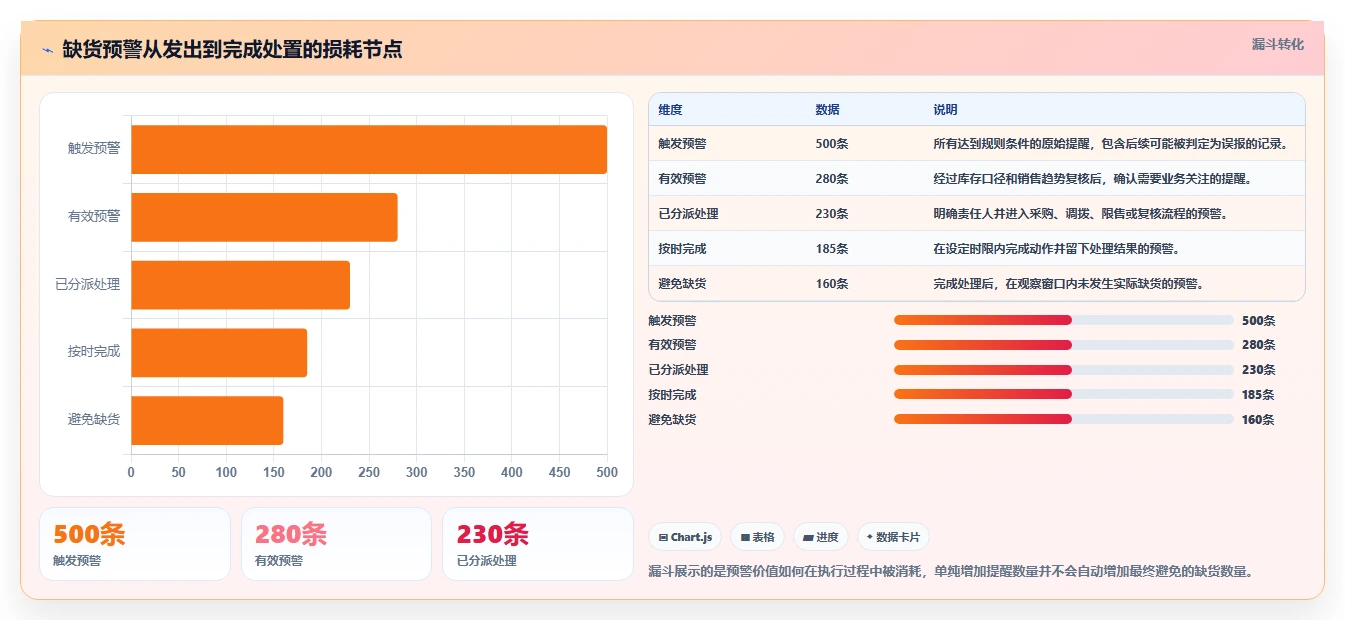Click the 230条 已分派处理 data card
This screenshot has height=620, width=1345.
pos(538,544)
